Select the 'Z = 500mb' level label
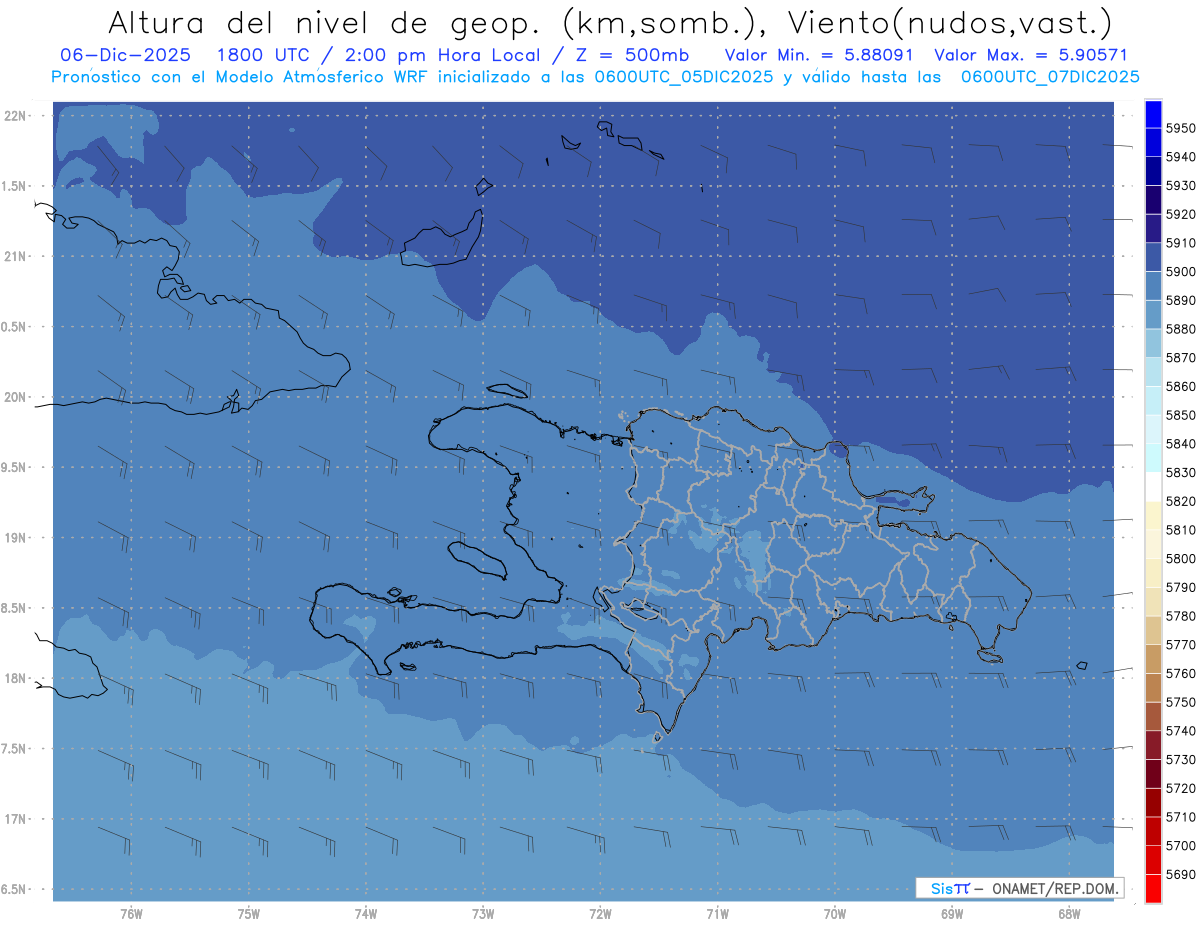 [x=628, y=55]
